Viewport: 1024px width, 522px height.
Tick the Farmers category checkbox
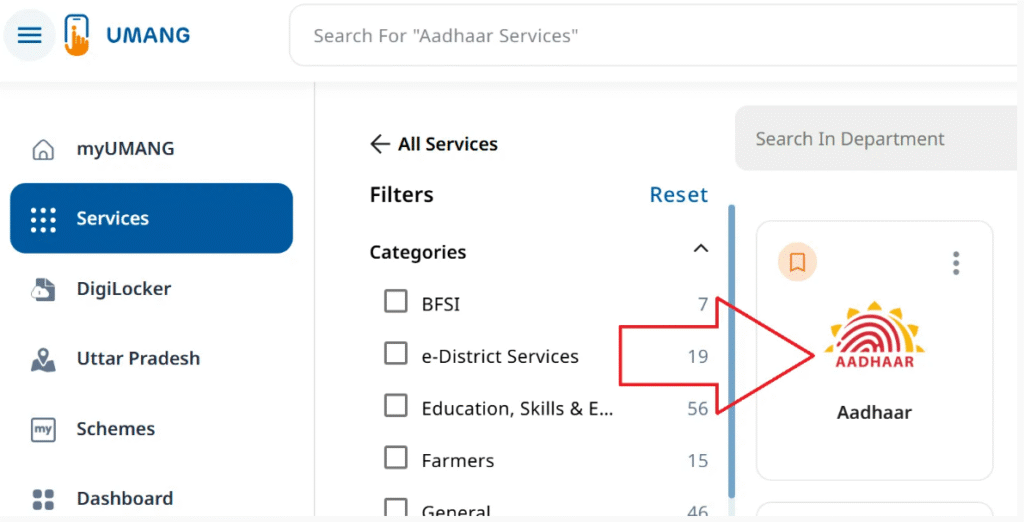pyautogui.click(x=396, y=458)
